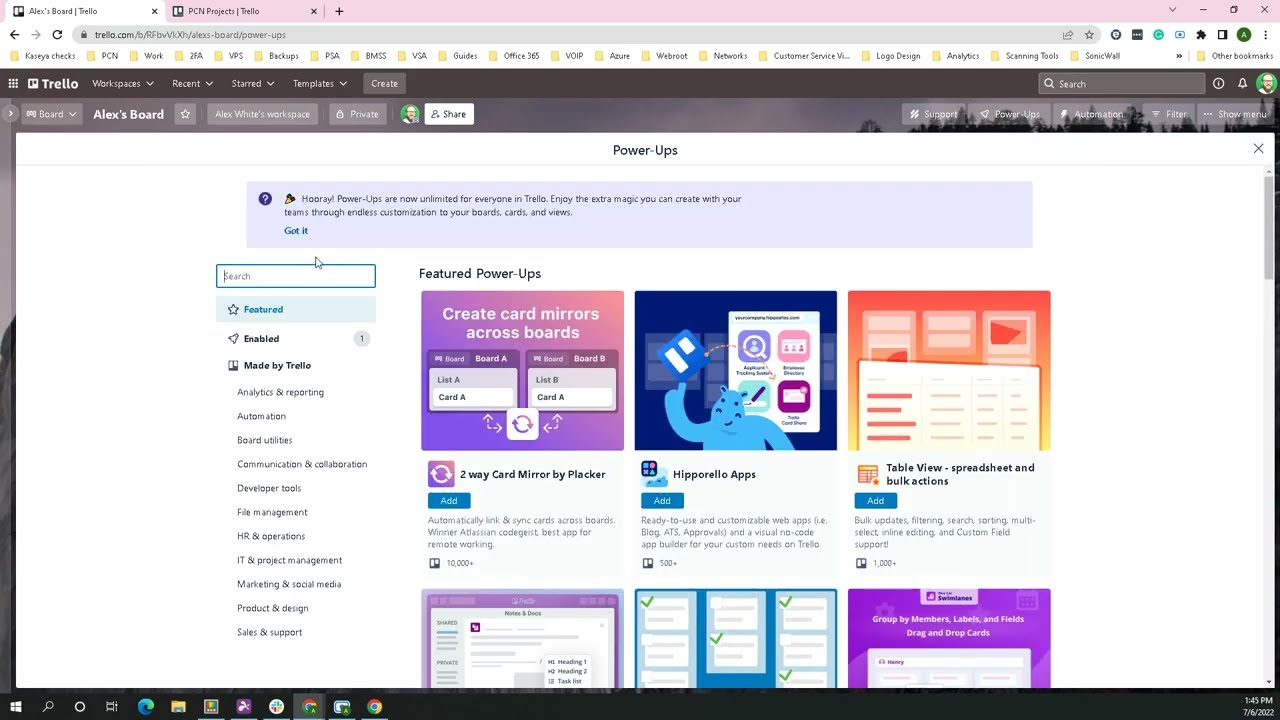Click the Hipporello Apps logo icon

pyautogui.click(x=654, y=474)
